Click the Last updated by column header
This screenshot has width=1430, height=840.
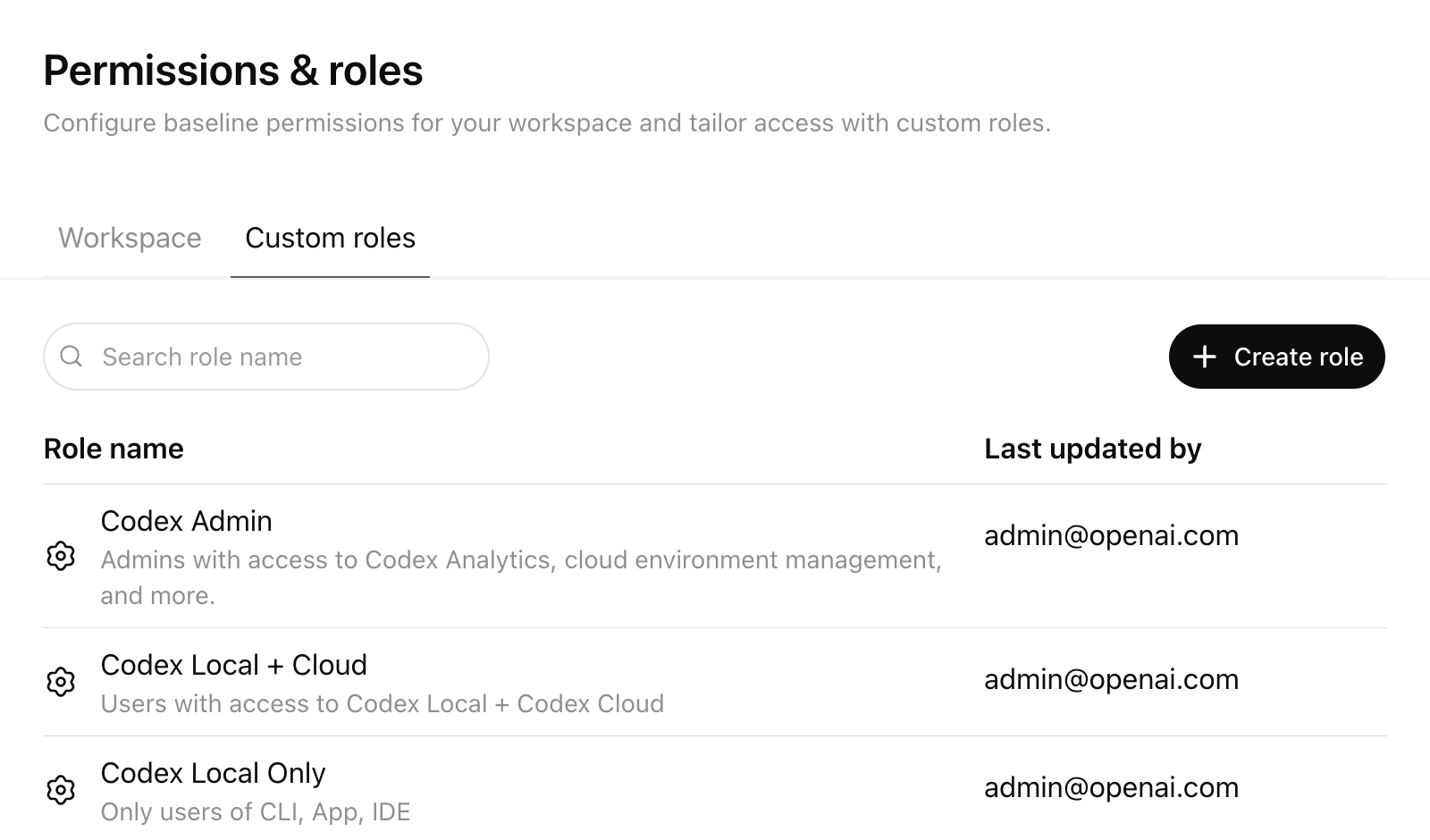point(1092,449)
